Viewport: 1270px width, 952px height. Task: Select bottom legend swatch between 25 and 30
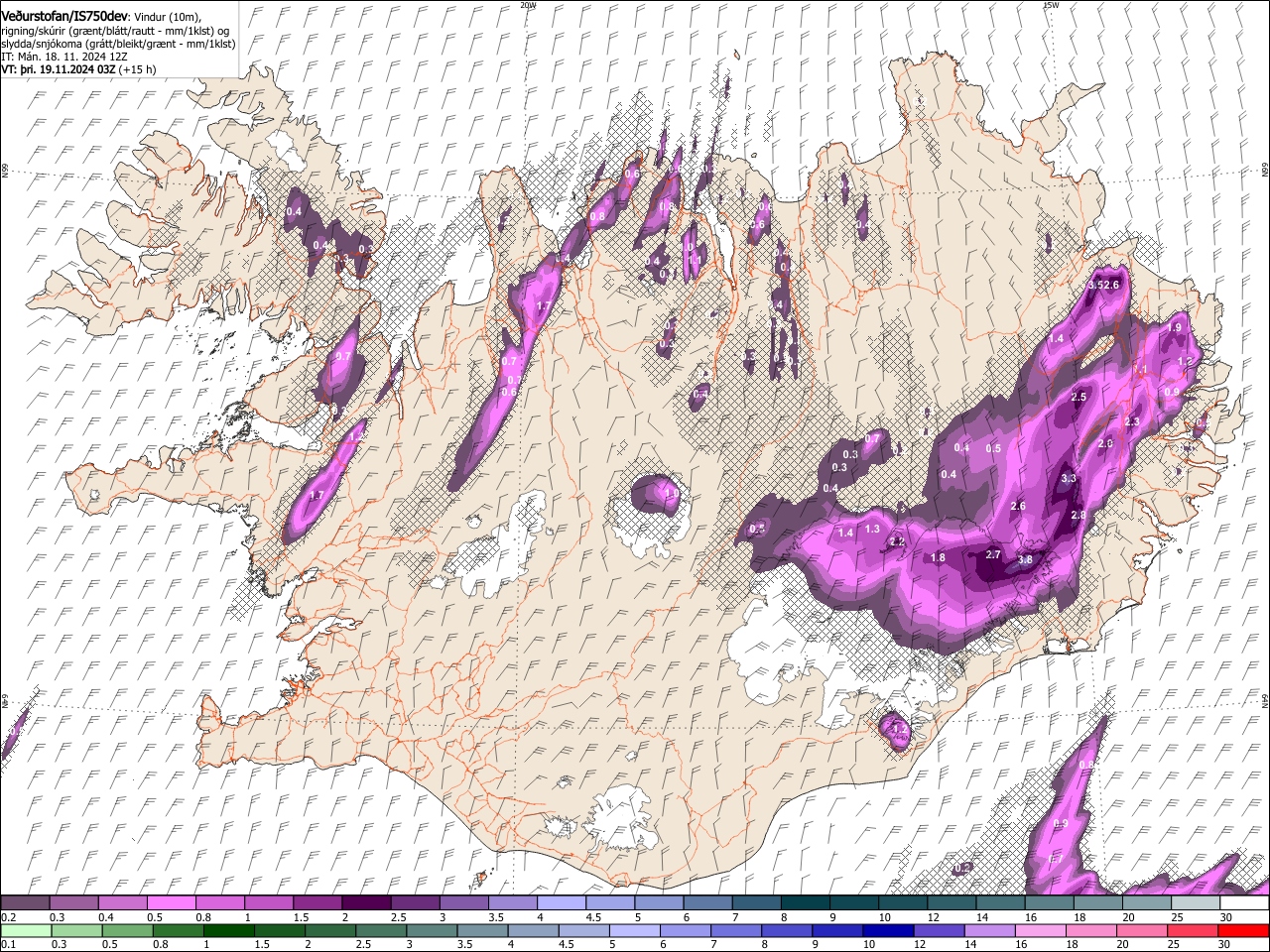click(1193, 930)
